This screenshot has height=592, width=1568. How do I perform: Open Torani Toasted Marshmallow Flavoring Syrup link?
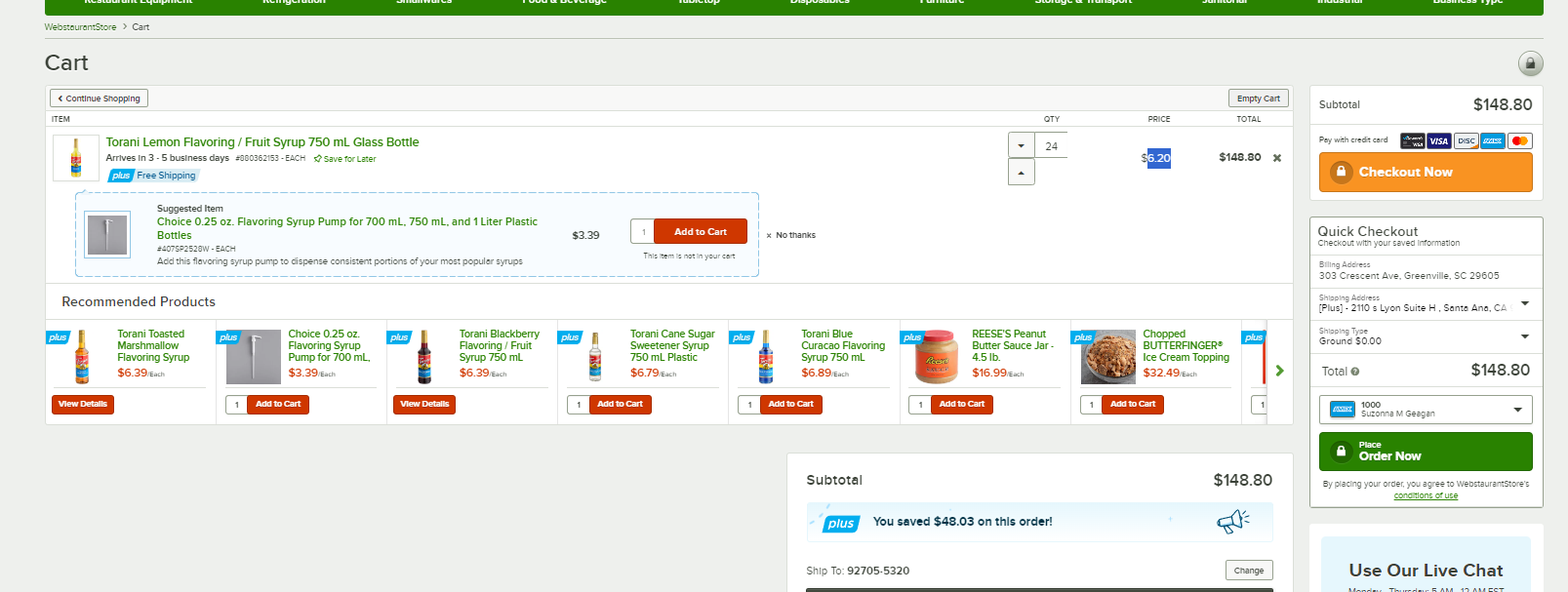coord(153,345)
